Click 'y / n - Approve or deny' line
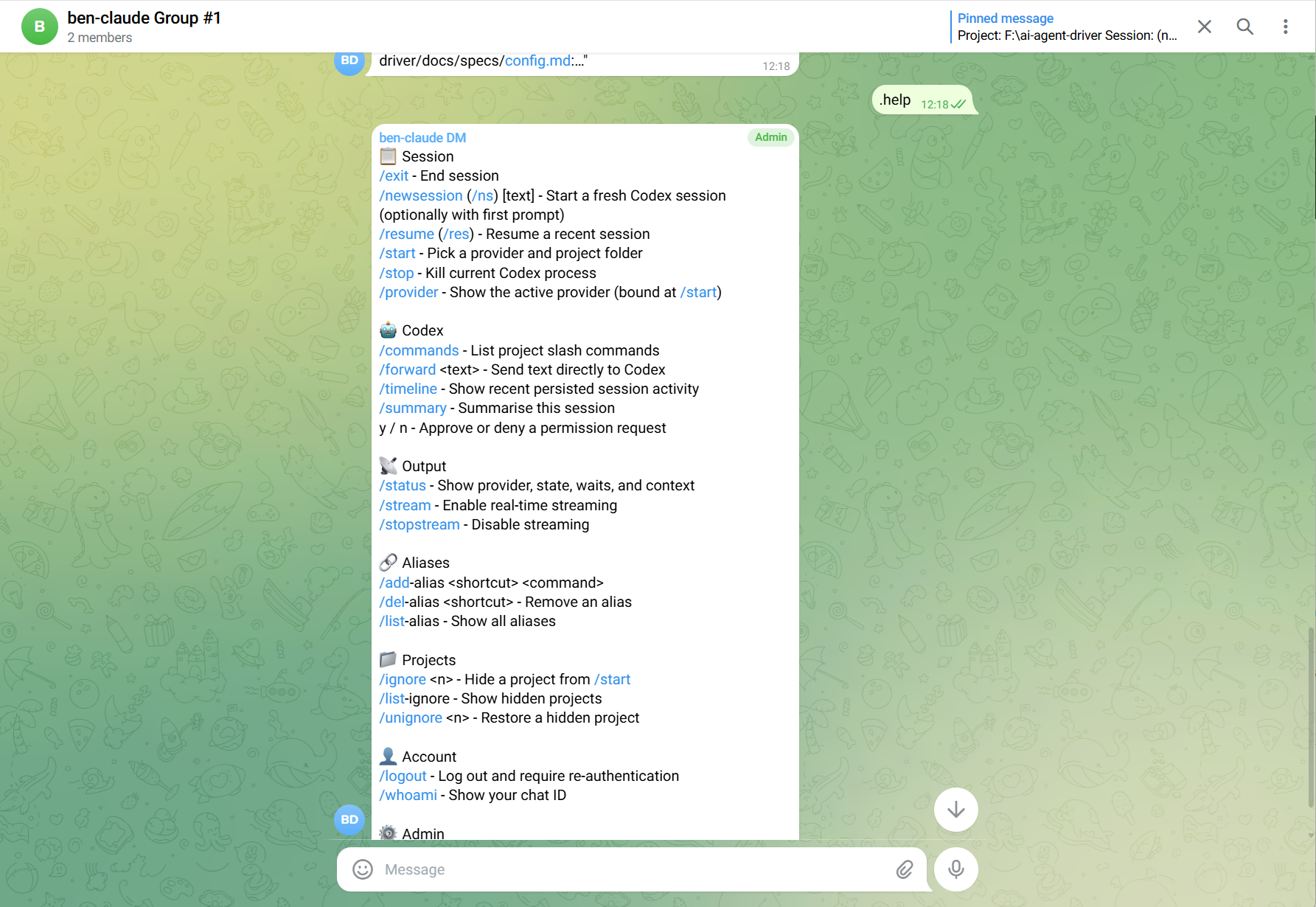The image size is (1316, 907). coord(523,428)
